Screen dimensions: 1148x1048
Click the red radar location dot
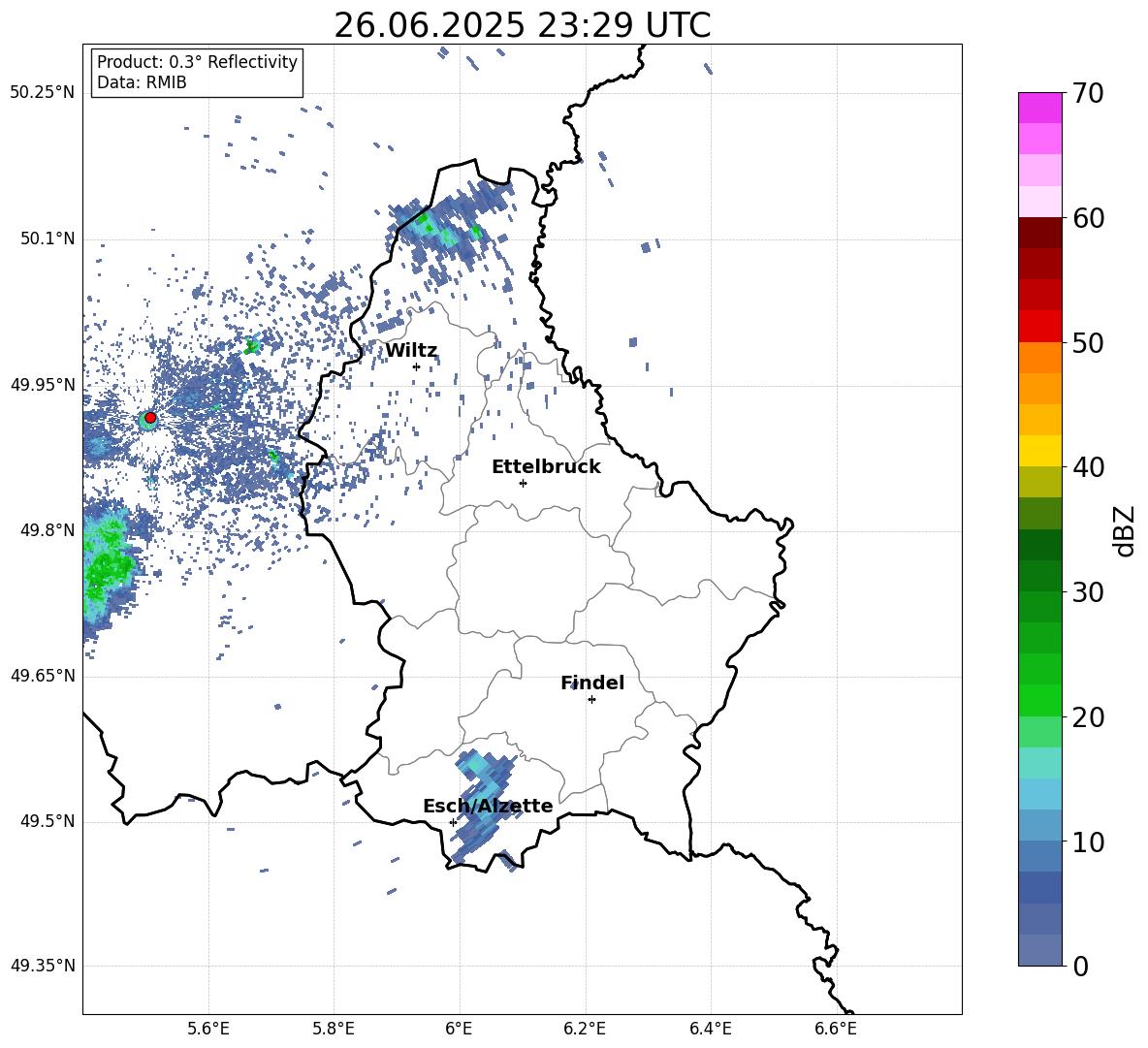pos(150,418)
